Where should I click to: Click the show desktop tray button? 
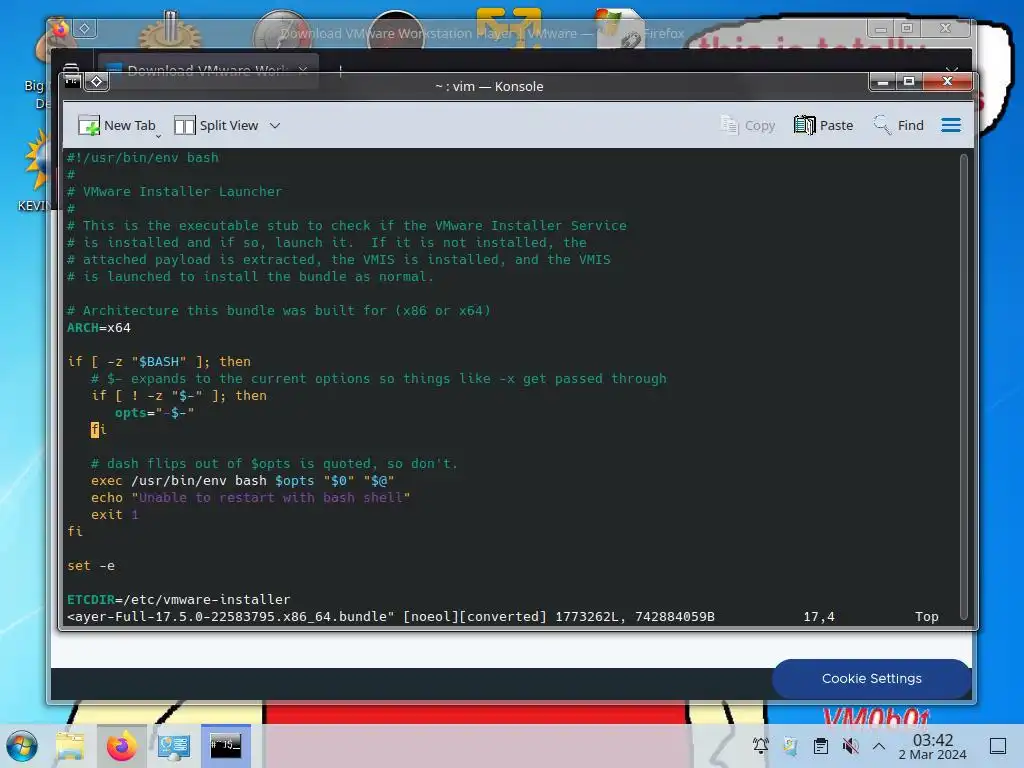tap(998, 746)
